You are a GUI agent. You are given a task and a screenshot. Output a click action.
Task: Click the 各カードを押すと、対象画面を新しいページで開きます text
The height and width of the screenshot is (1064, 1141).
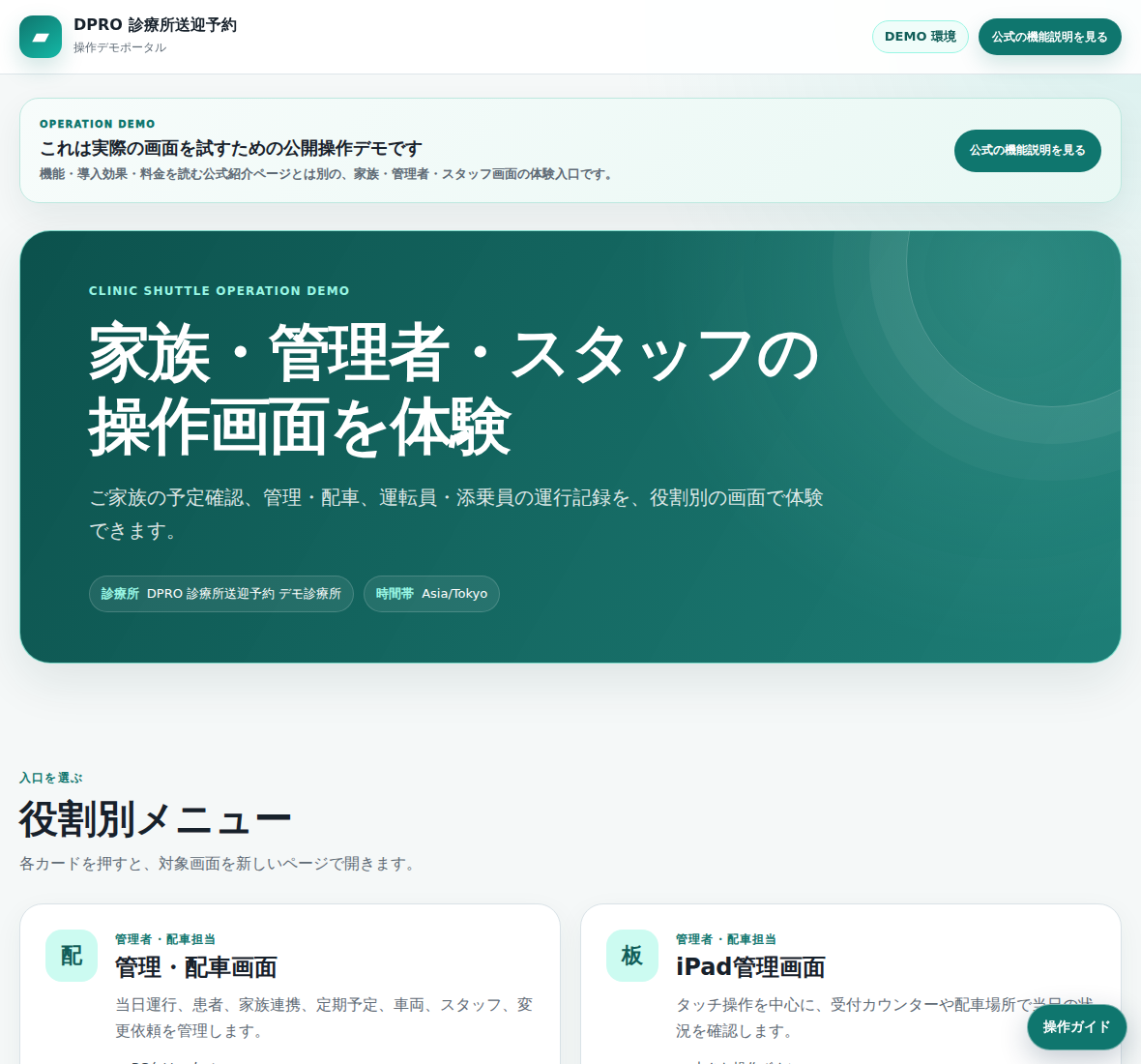coord(217,864)
